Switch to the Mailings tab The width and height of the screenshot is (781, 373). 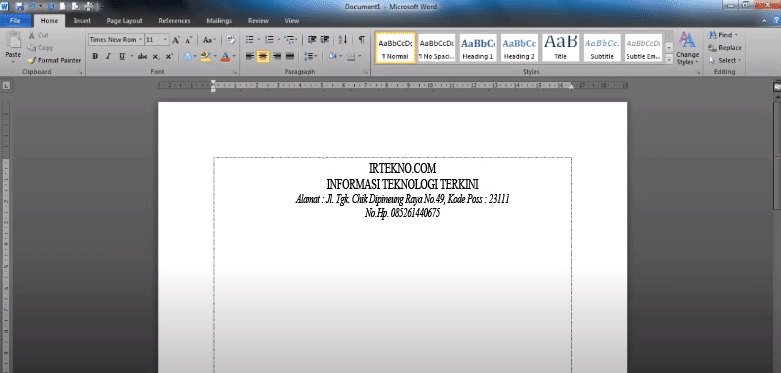[219, 21]
